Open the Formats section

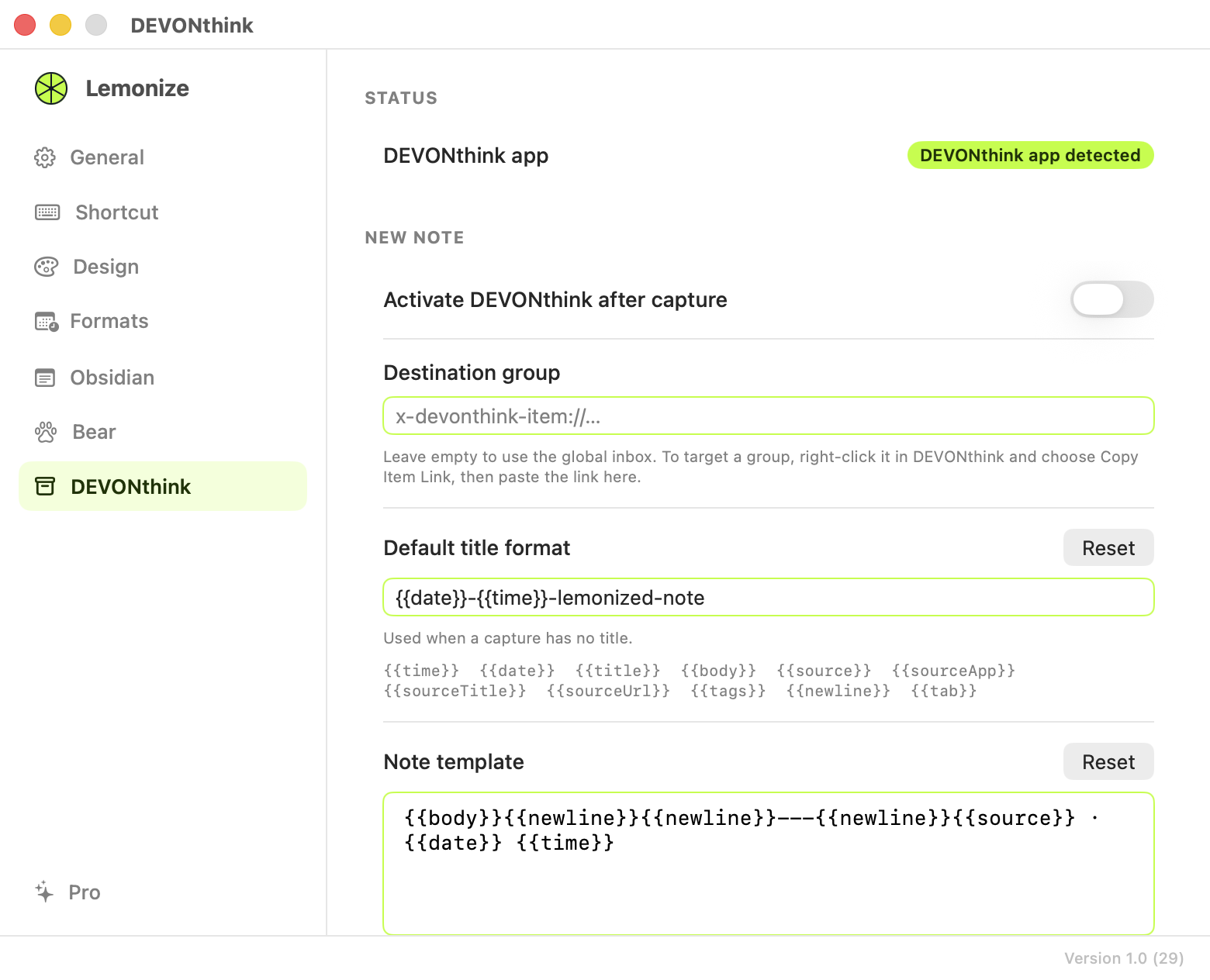pos(163,321)
